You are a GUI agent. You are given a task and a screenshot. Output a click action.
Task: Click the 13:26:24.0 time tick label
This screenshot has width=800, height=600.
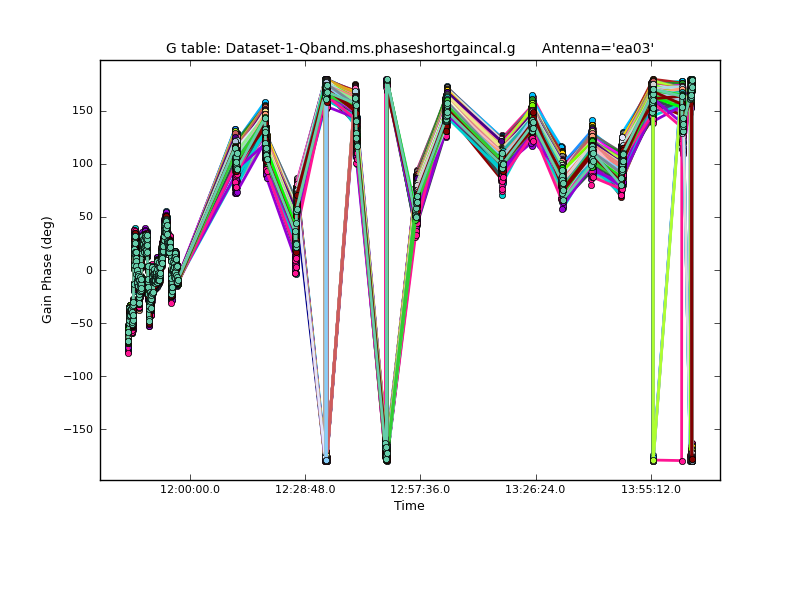coord(535,489)
